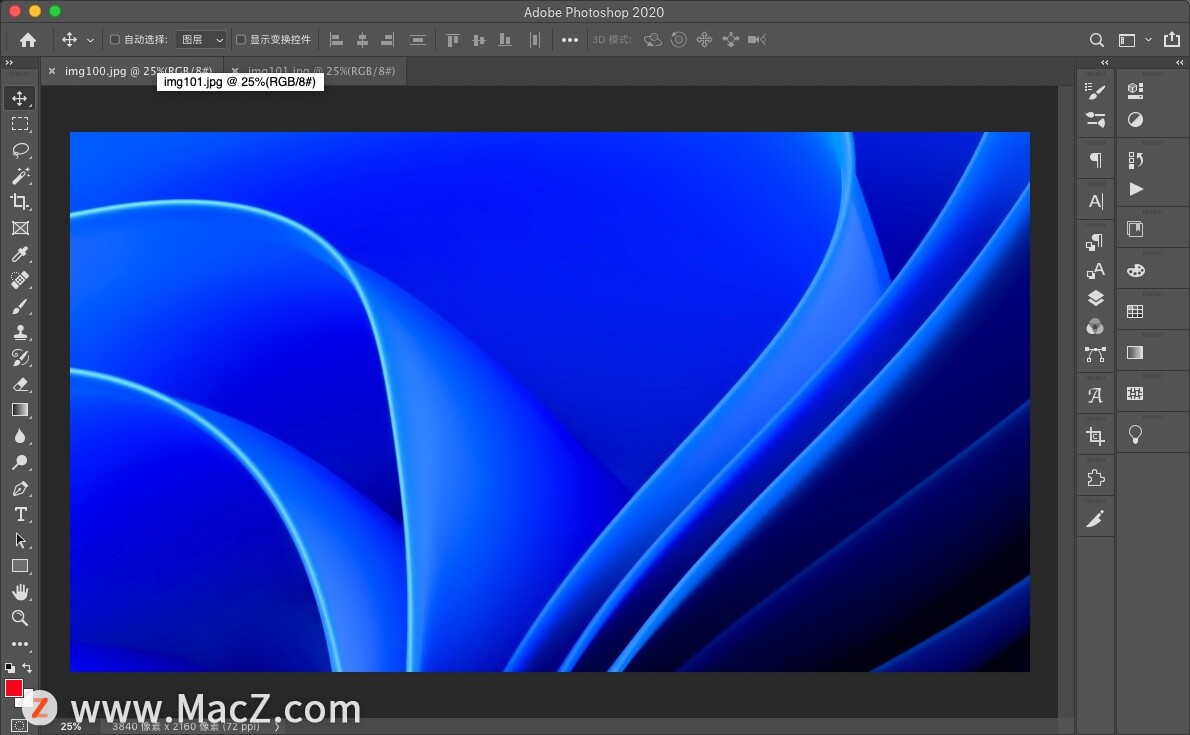Open the Layers panel icon
Image resolution: width=1190 pixels, height=735 pixels.
(1095, 298)
